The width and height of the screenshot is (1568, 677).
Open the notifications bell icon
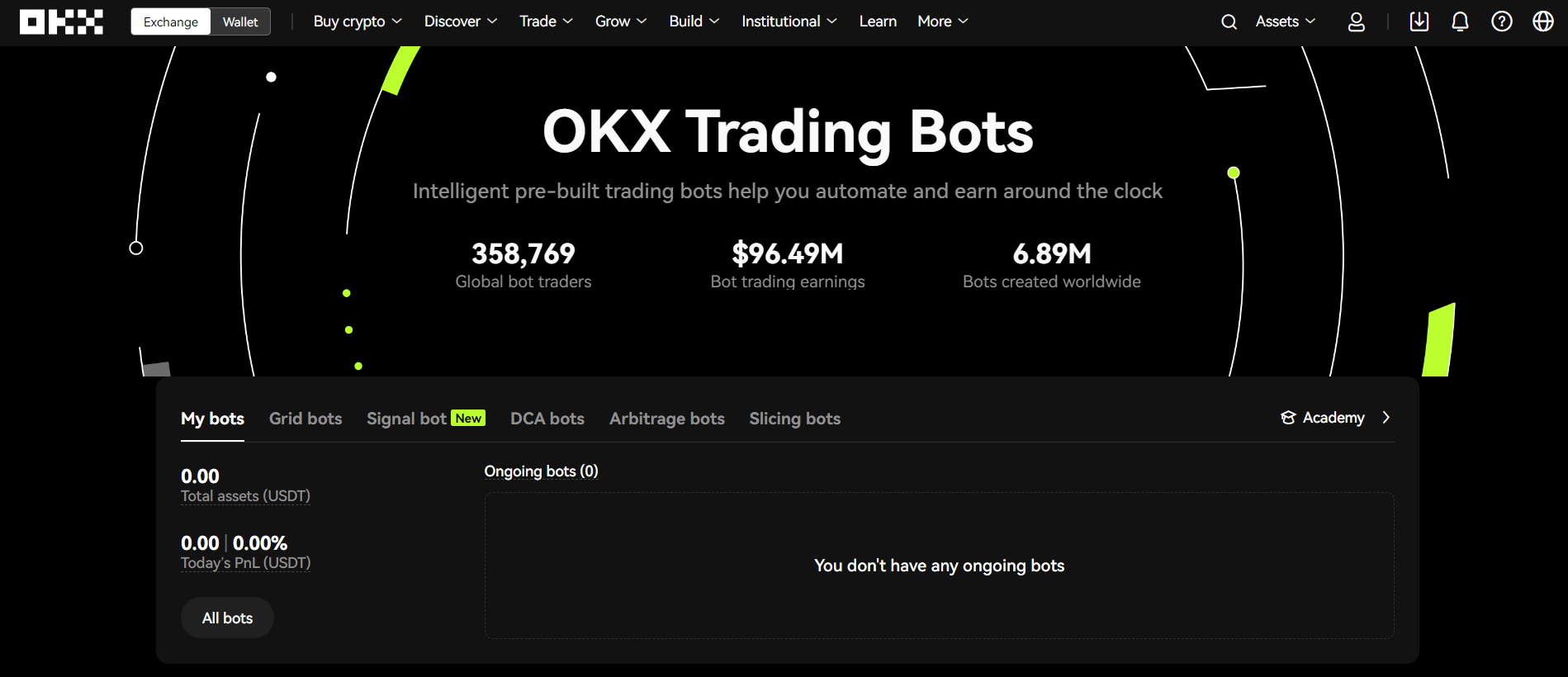click(x=1460, y=21)
